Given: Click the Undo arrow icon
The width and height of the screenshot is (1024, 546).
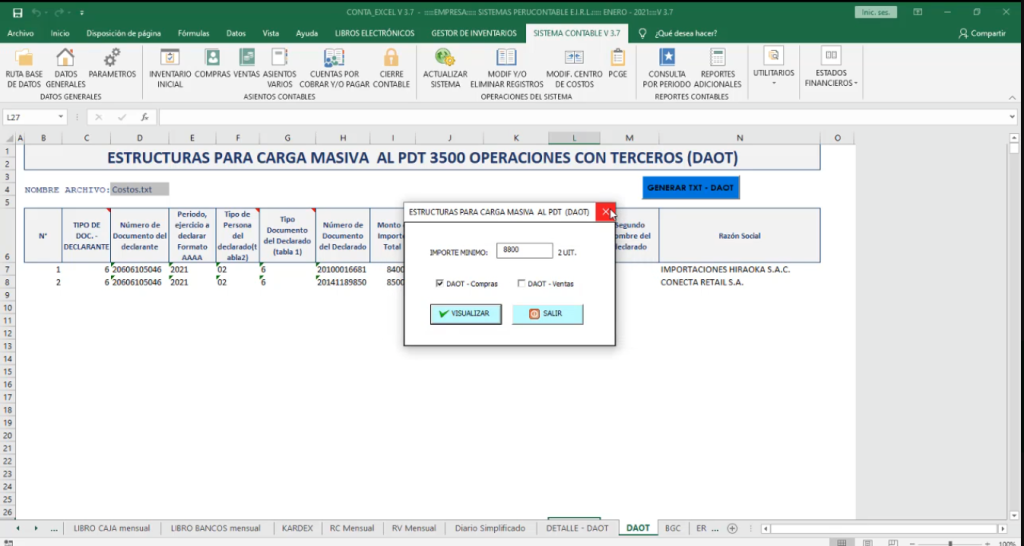Looking at the screenshot, I should click(x=37, y=12).
